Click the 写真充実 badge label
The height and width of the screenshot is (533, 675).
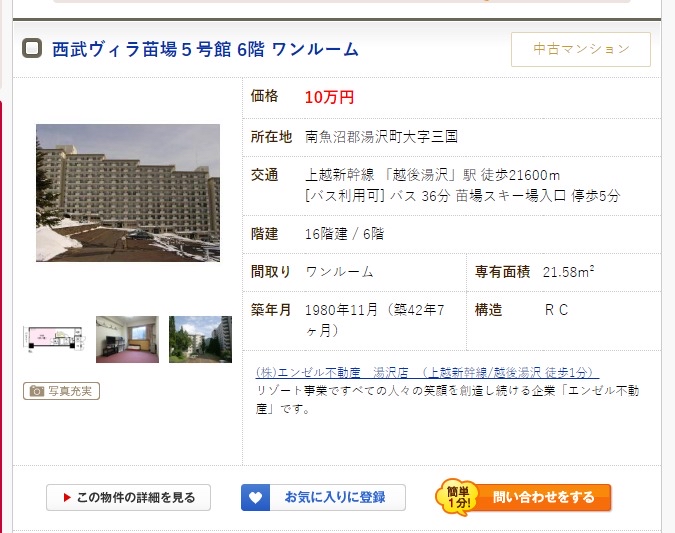pos(62,391)
